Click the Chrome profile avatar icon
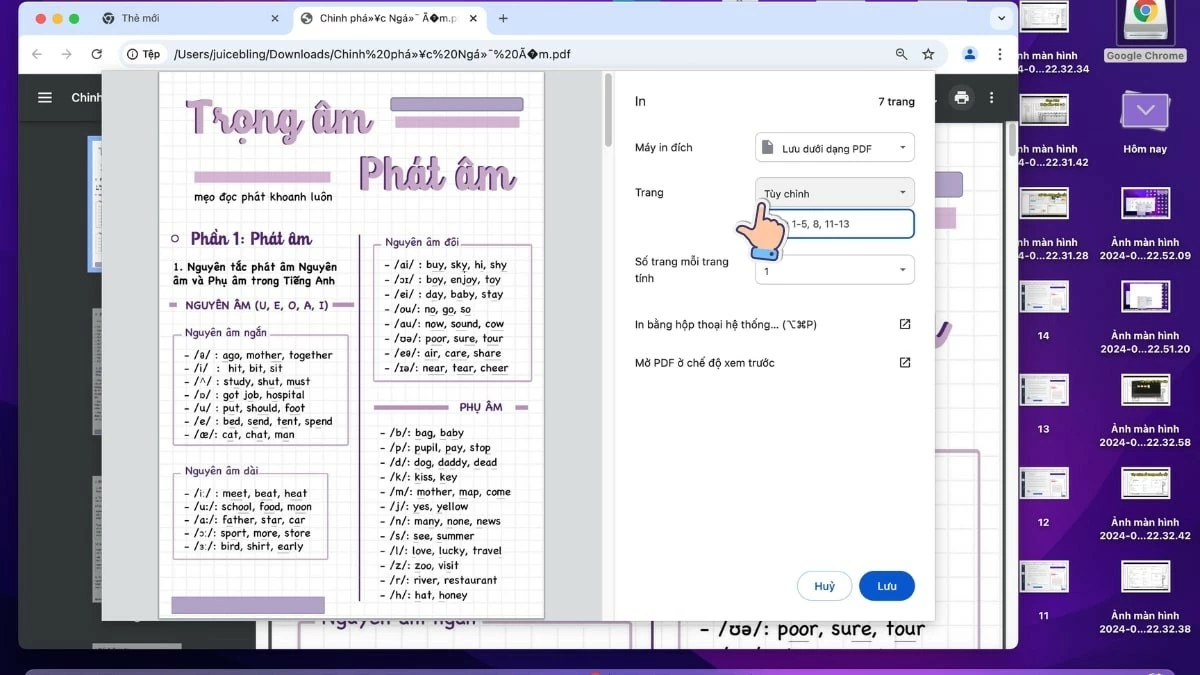This screenshot has width=1200, height=675. pyautogui.click(x=968, y=55)
